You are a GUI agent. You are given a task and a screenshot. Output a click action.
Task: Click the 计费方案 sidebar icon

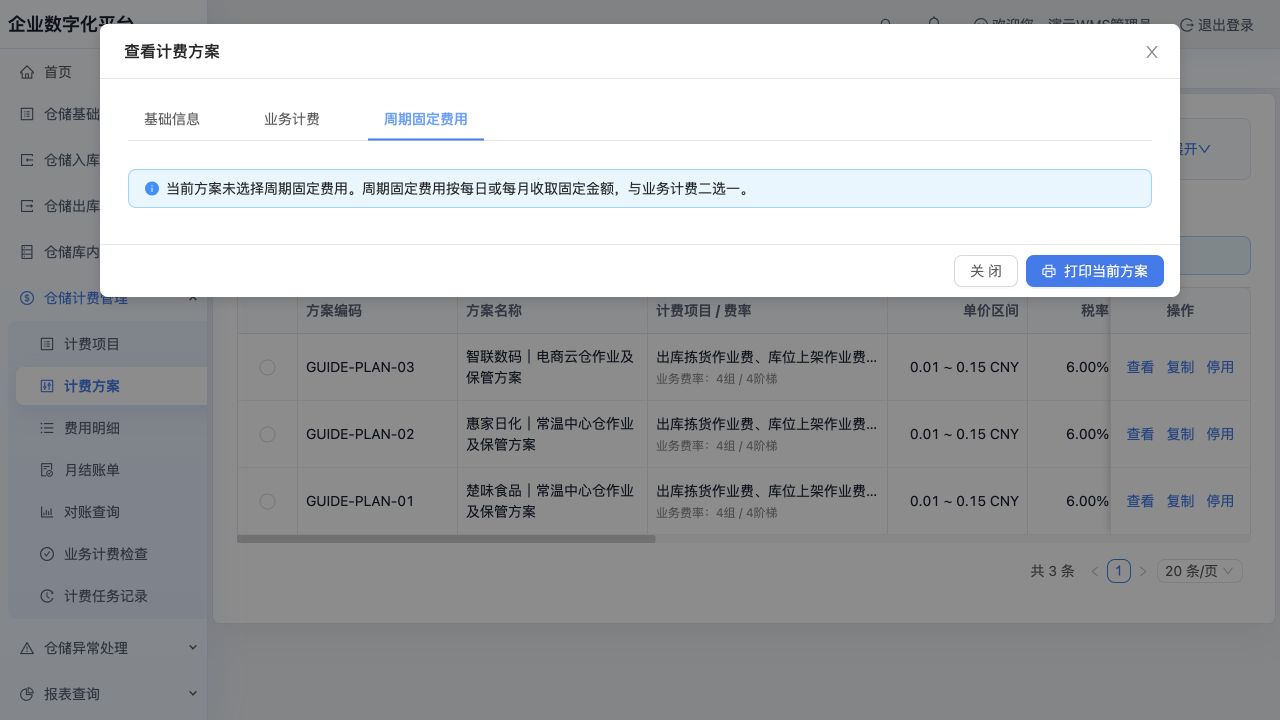(x=47, y=386)
